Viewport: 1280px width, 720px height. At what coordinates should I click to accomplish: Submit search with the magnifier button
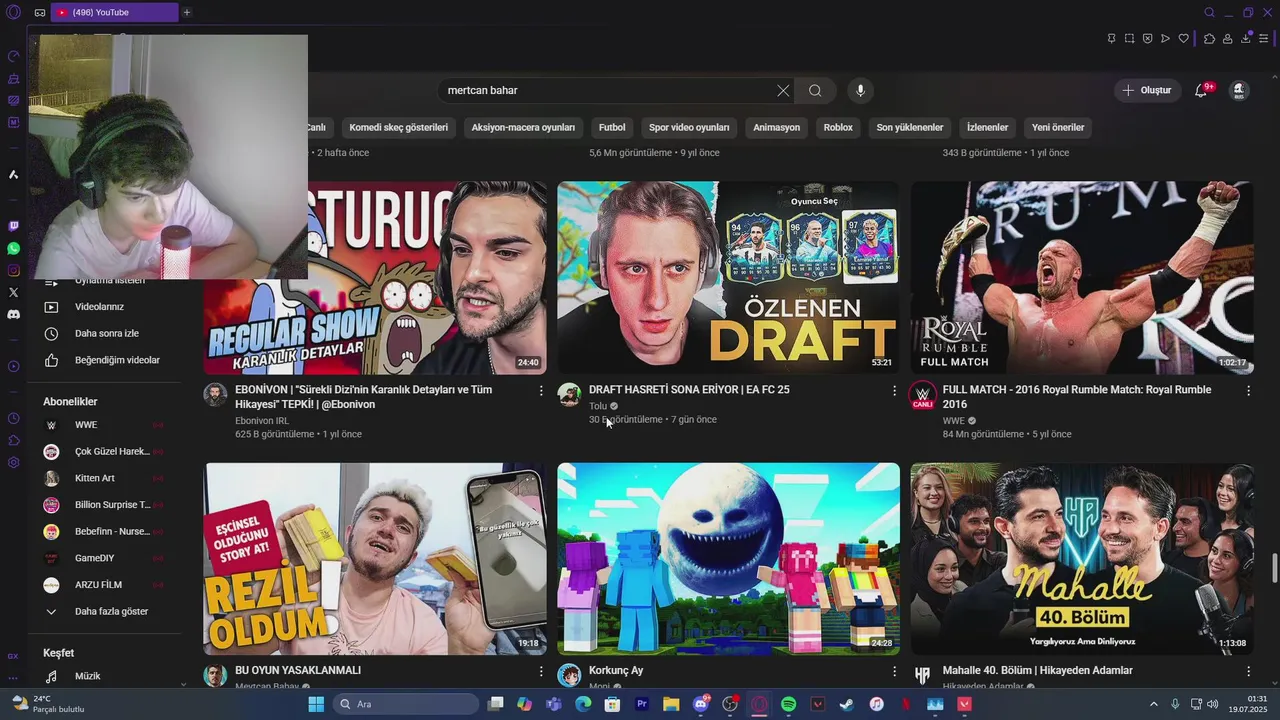pyautogui.click(x=815, y=90)
